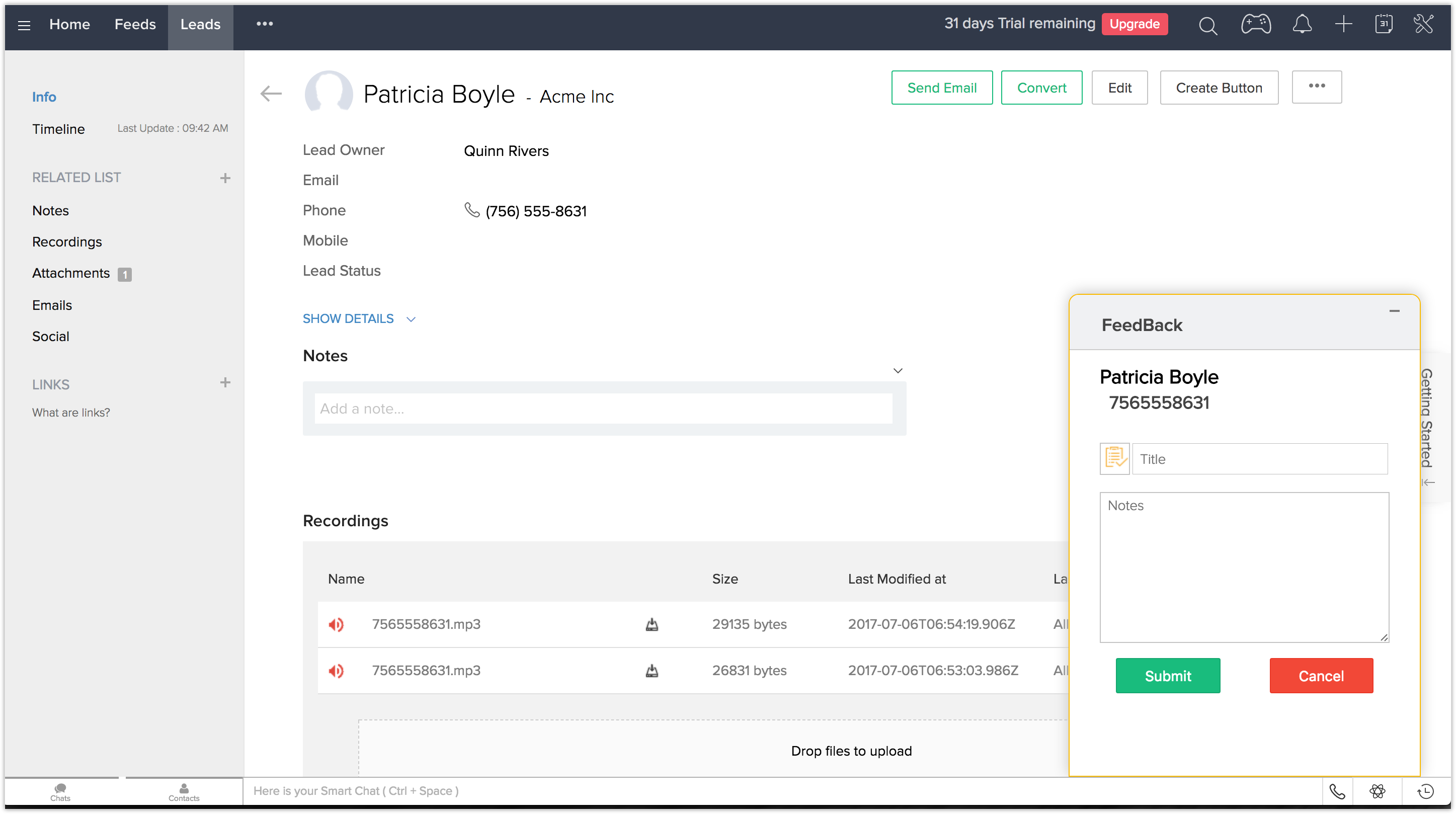Click the phone icon in bottom bar
This screenshot has height=814, width=1456.
coord(1337,791)
